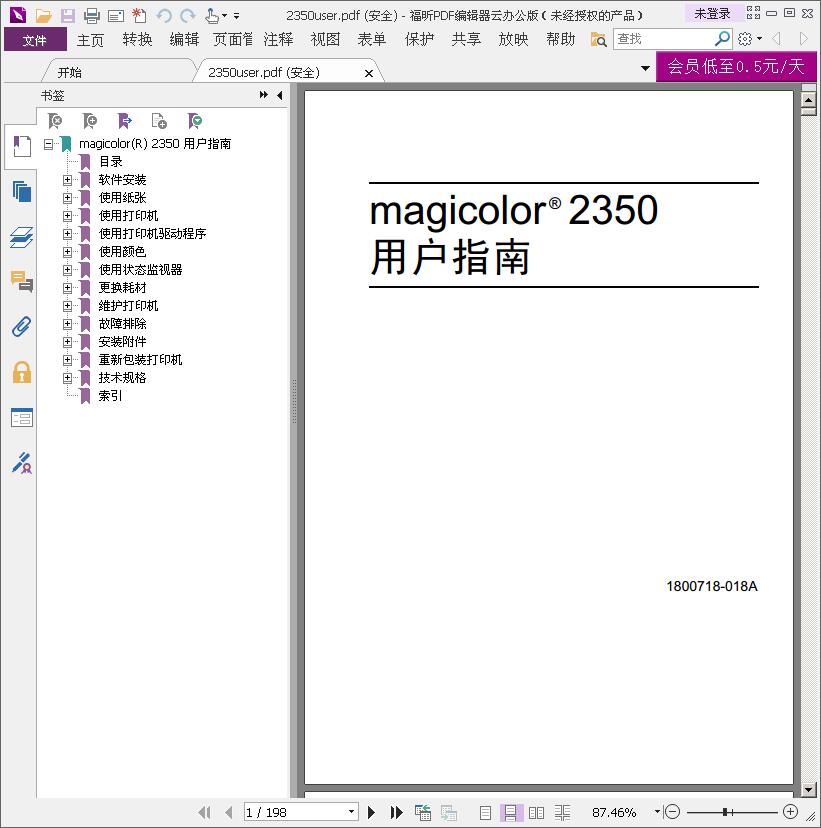821x828 pixels.
Task: Open the 索引 bookmark
Action: [110, 396]
